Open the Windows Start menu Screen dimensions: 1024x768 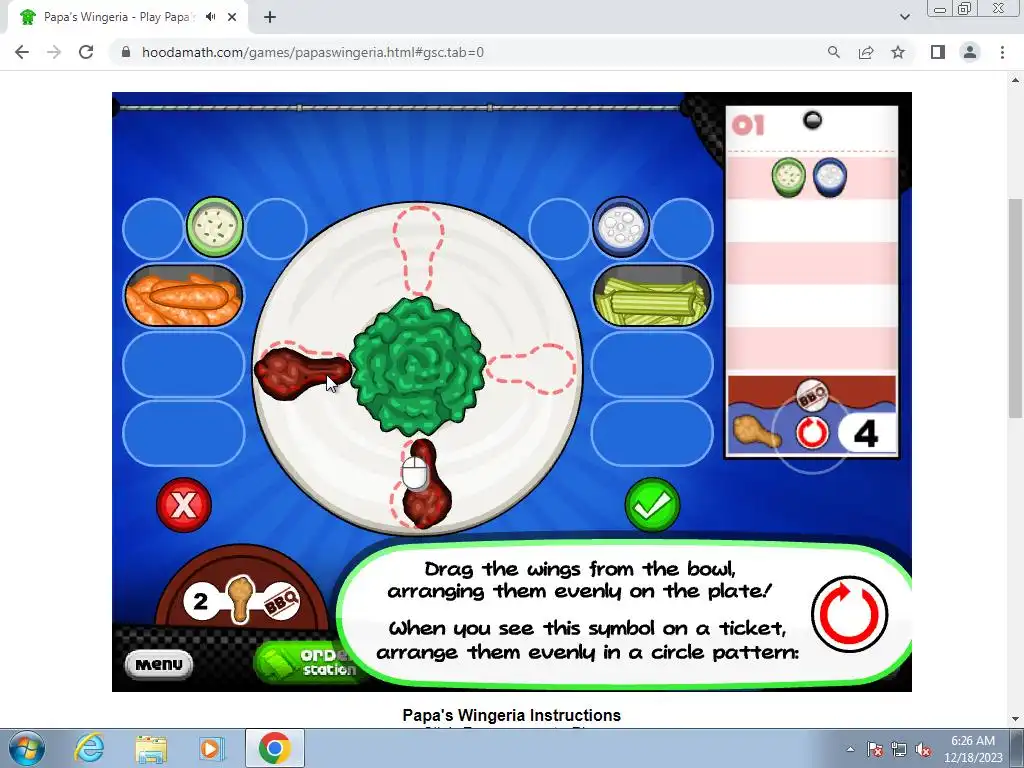click(27, 748)
